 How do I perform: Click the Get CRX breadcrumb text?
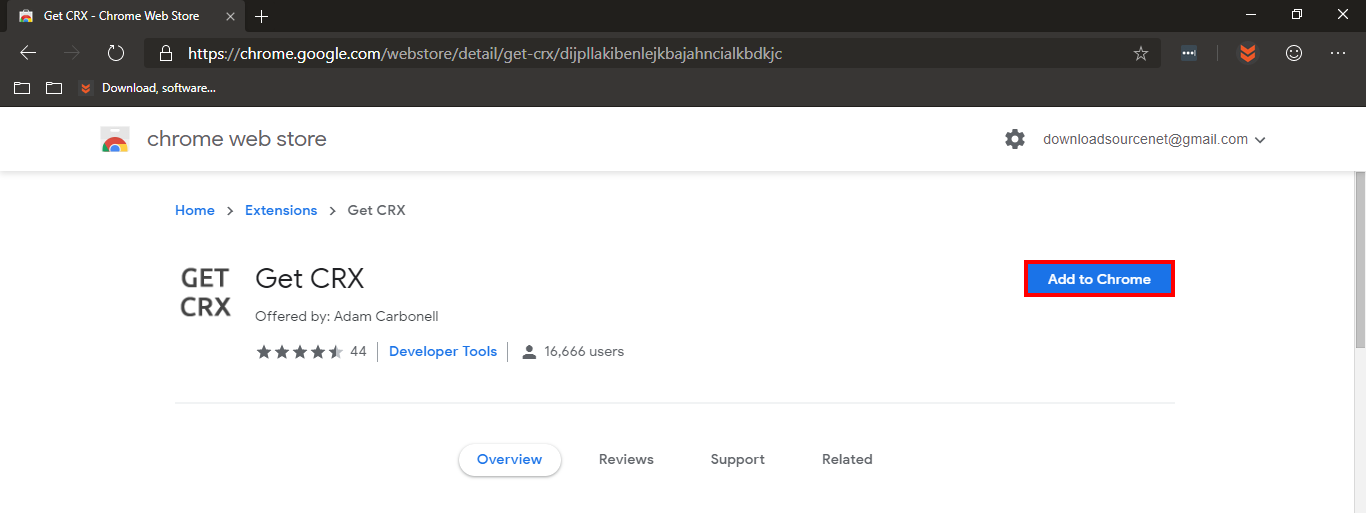pos(376,210)
